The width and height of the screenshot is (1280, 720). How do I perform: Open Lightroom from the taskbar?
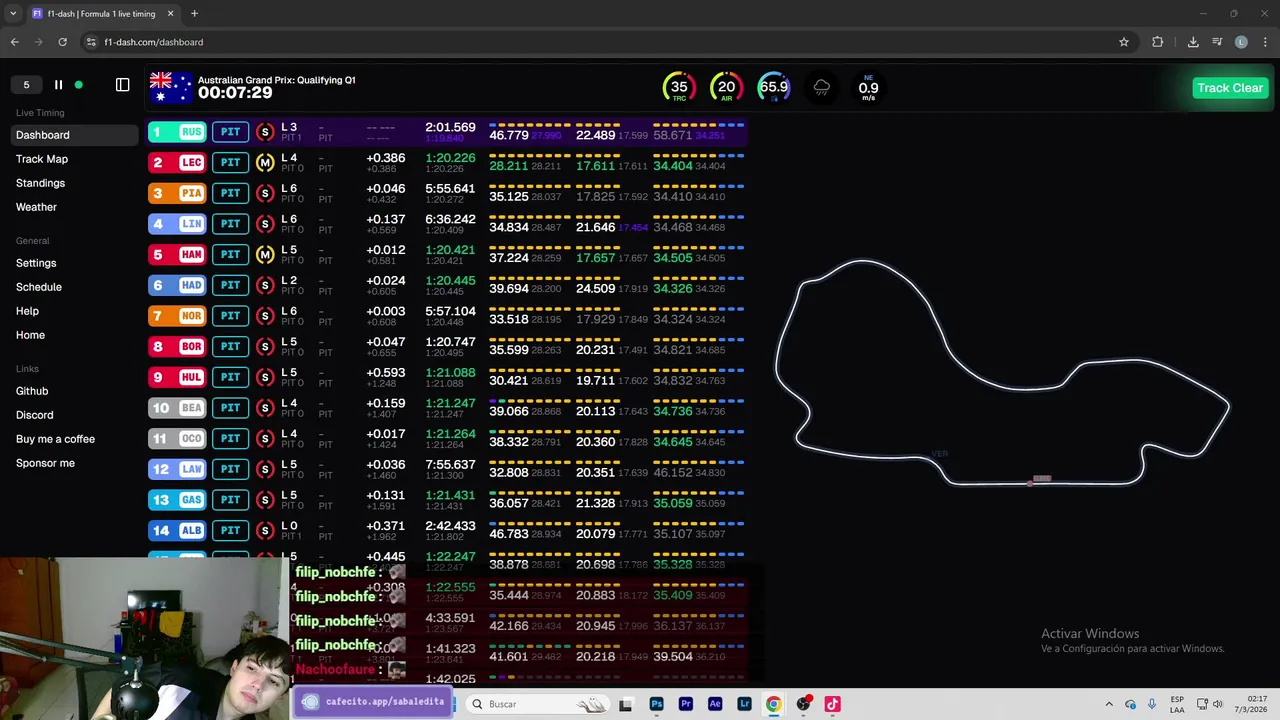click(744, 704)
